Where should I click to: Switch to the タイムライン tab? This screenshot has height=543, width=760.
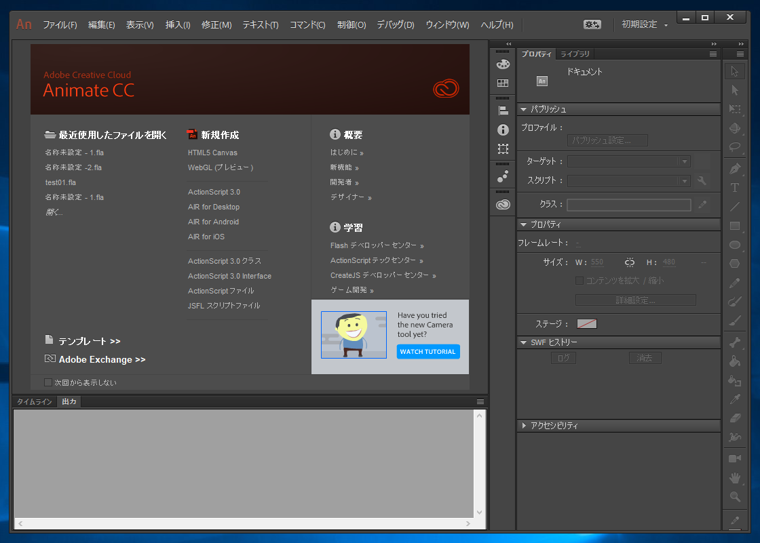(34, 401)
